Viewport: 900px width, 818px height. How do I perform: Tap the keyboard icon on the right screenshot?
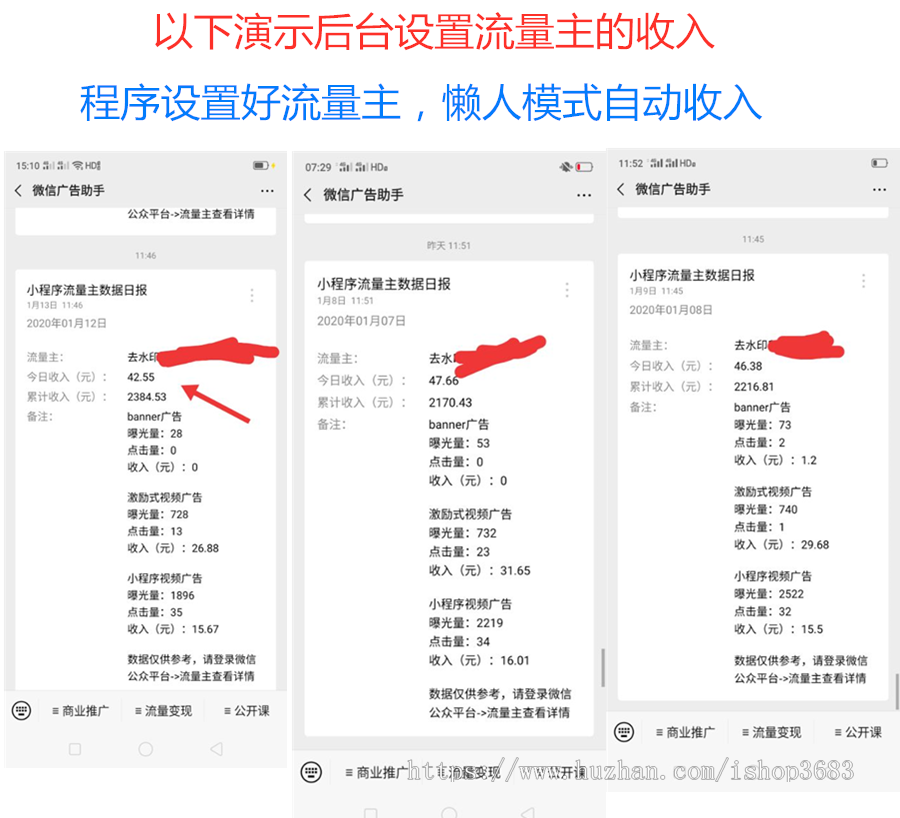624,731
